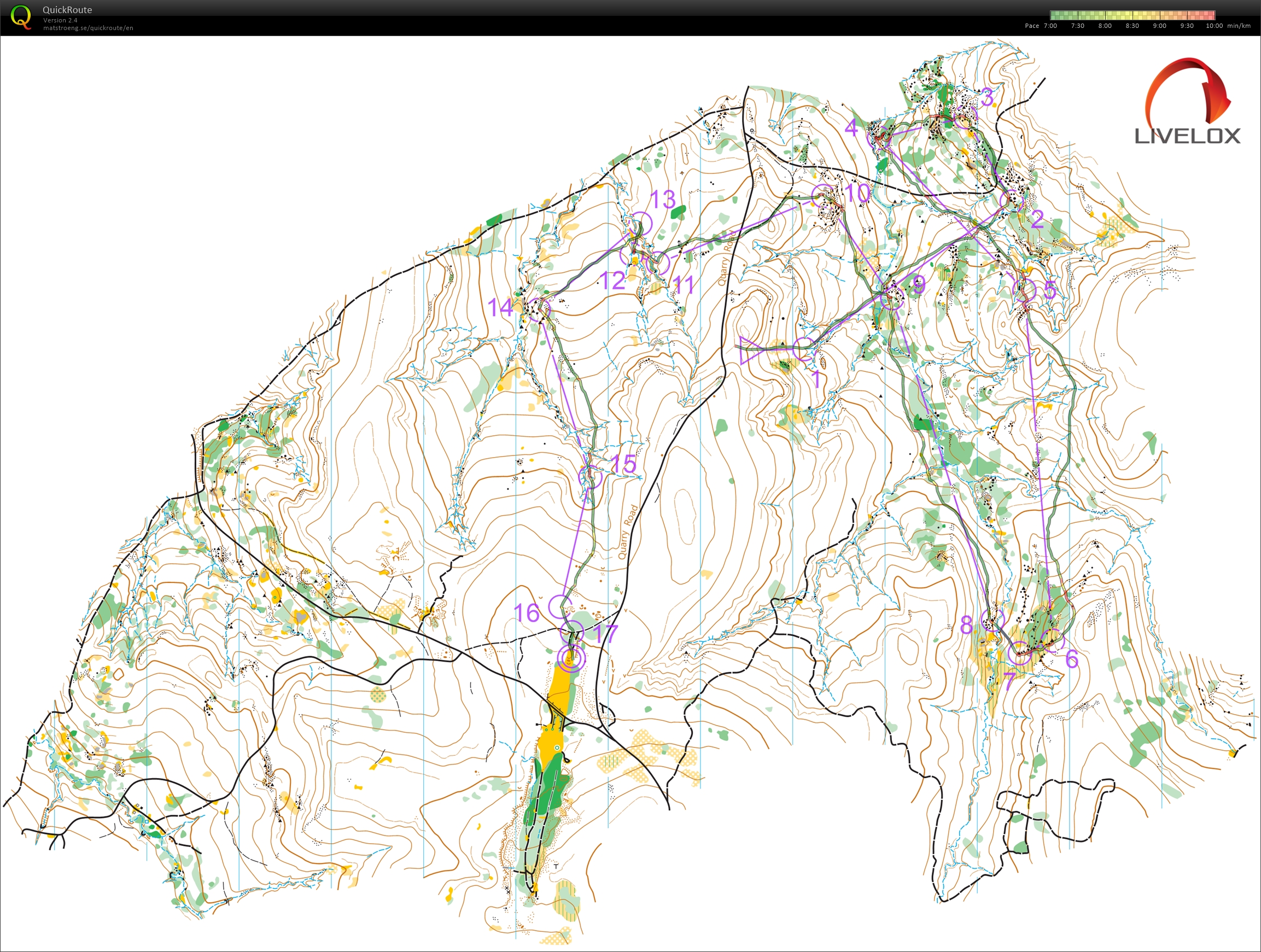Select control circle 14

(538, 309)
